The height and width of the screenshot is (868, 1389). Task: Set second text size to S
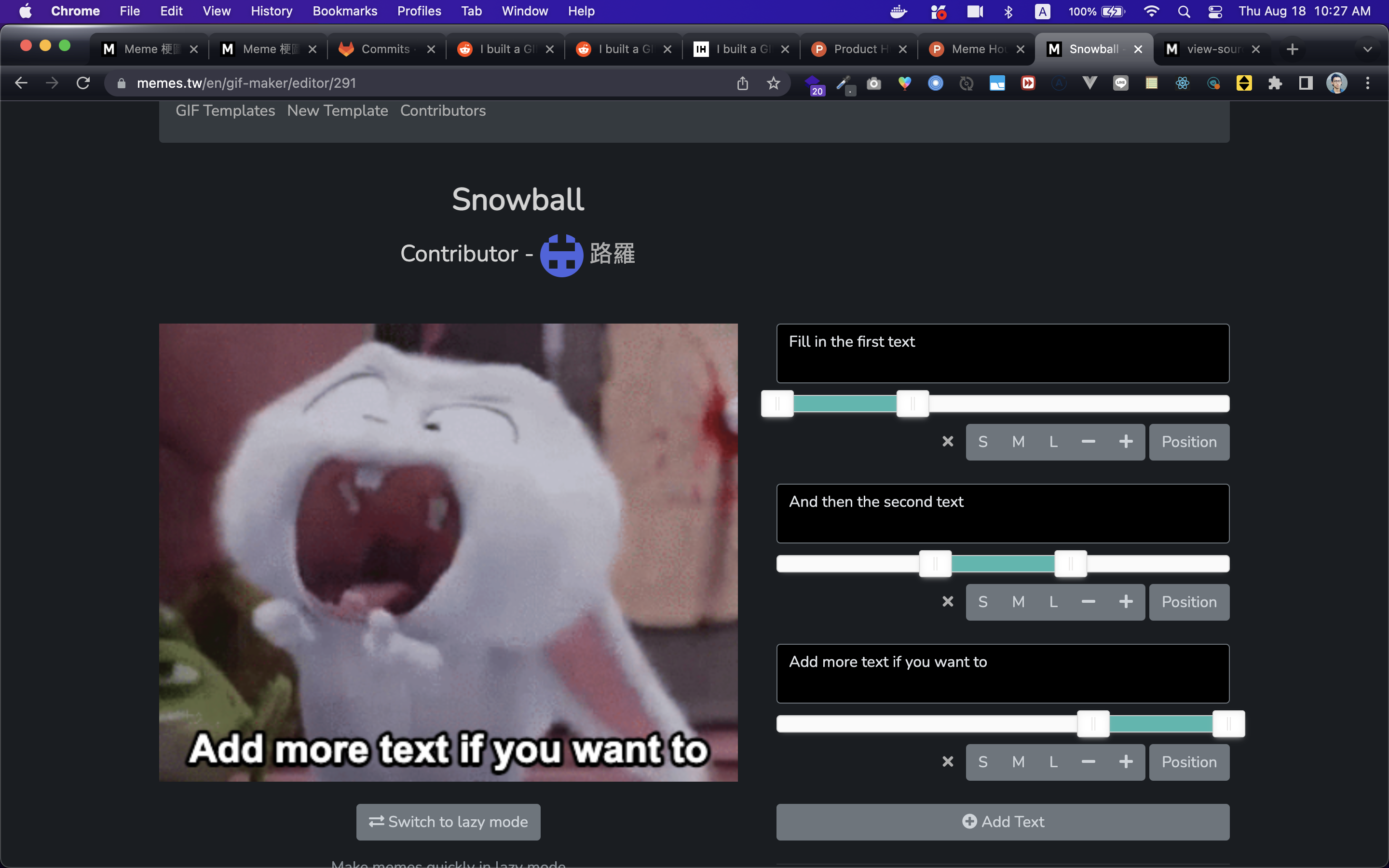(982, 602)
